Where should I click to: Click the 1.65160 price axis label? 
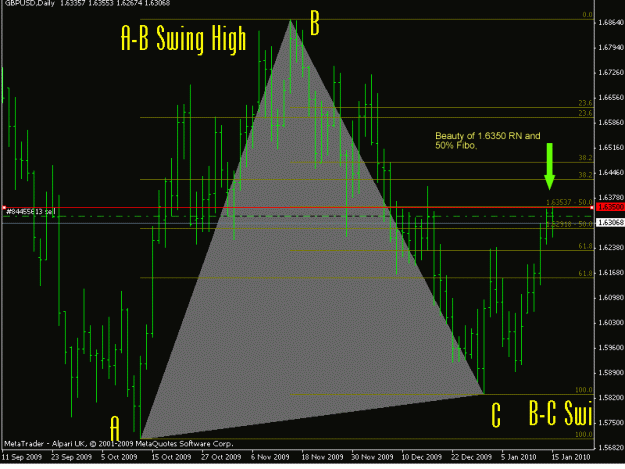click(611, 147)
